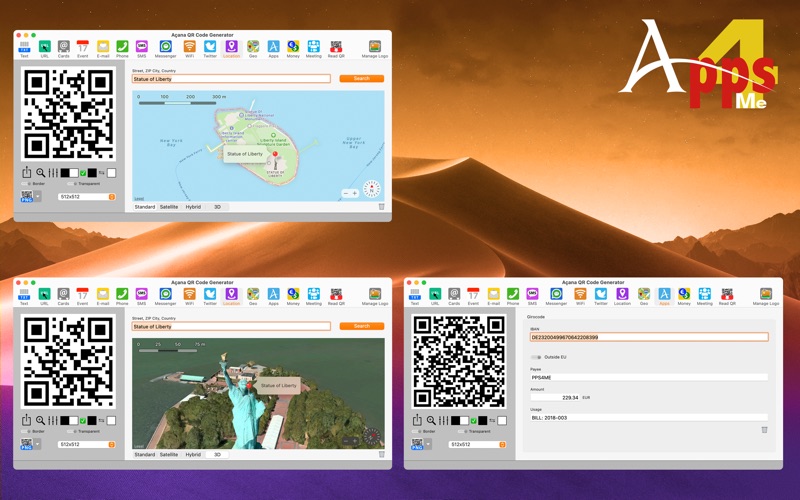
Task: Pick black foreground swatch in the standard map window
Action: [x=65, y=173]
